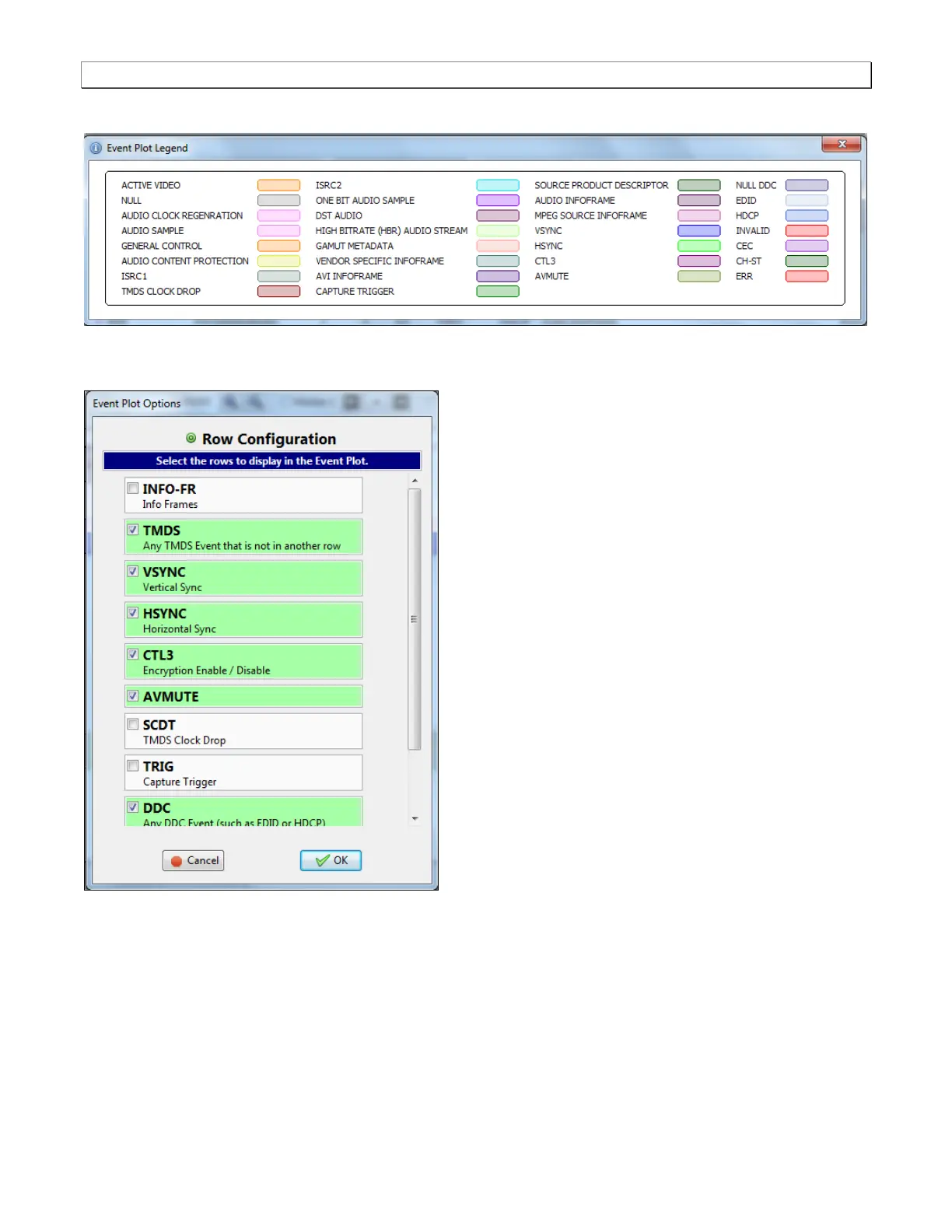Viewport: 952px width, 1232px height.
Task: Click the ONE BIT AUDIO SAMPLE swatch
Action: 498,200
